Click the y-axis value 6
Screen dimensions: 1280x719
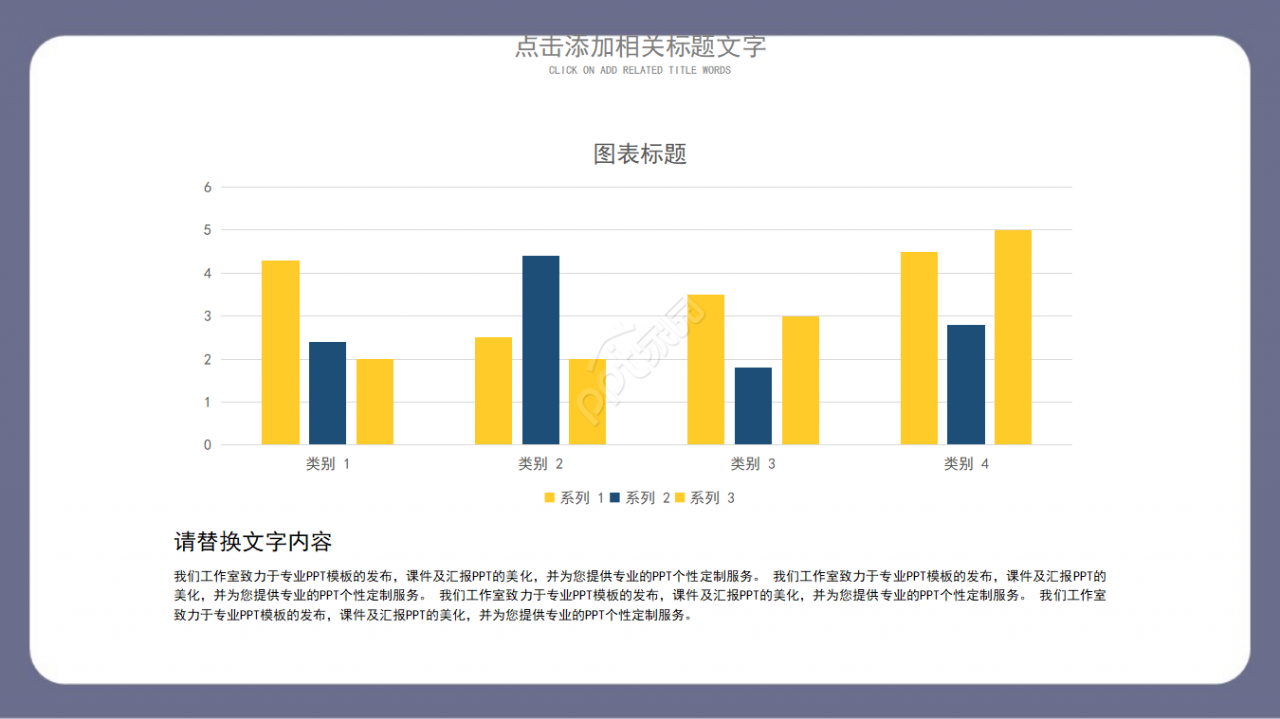(x=208, y=187)
